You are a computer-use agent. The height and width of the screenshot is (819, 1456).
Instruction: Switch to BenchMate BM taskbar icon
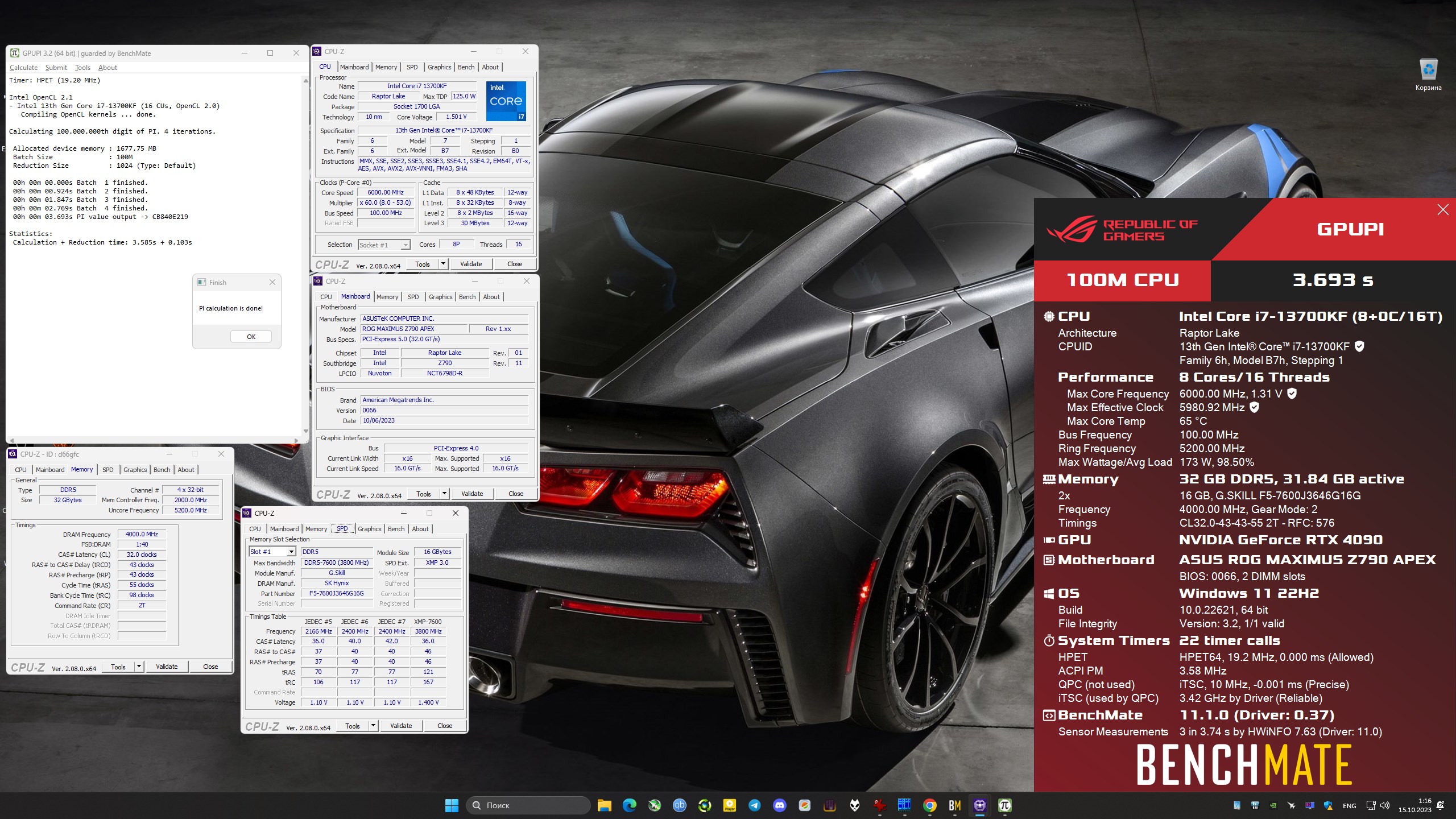coord(954,805)
